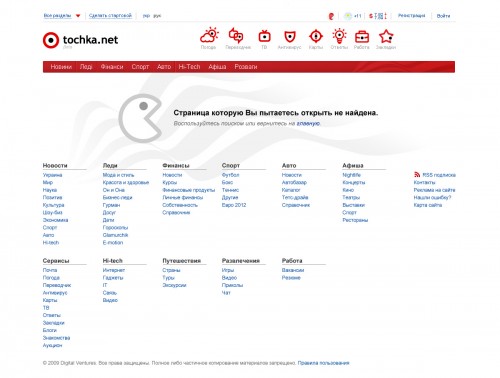500x378 pixels.
Task: Open Glamurchik under Леди
Action: (115, 235)
